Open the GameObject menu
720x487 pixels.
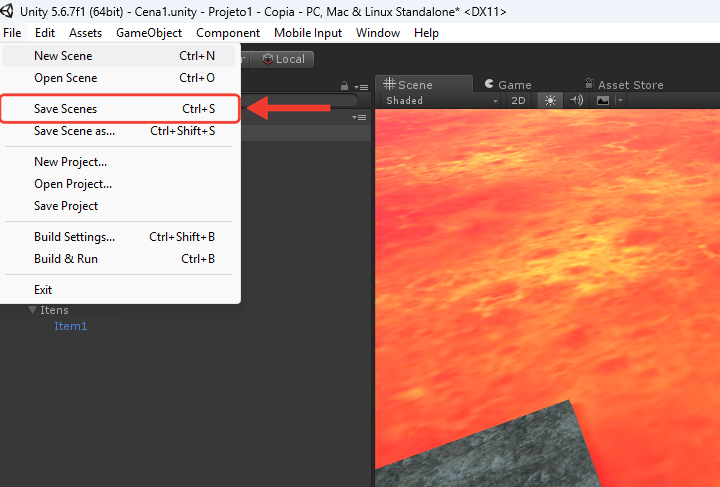(x=149, y=33)
